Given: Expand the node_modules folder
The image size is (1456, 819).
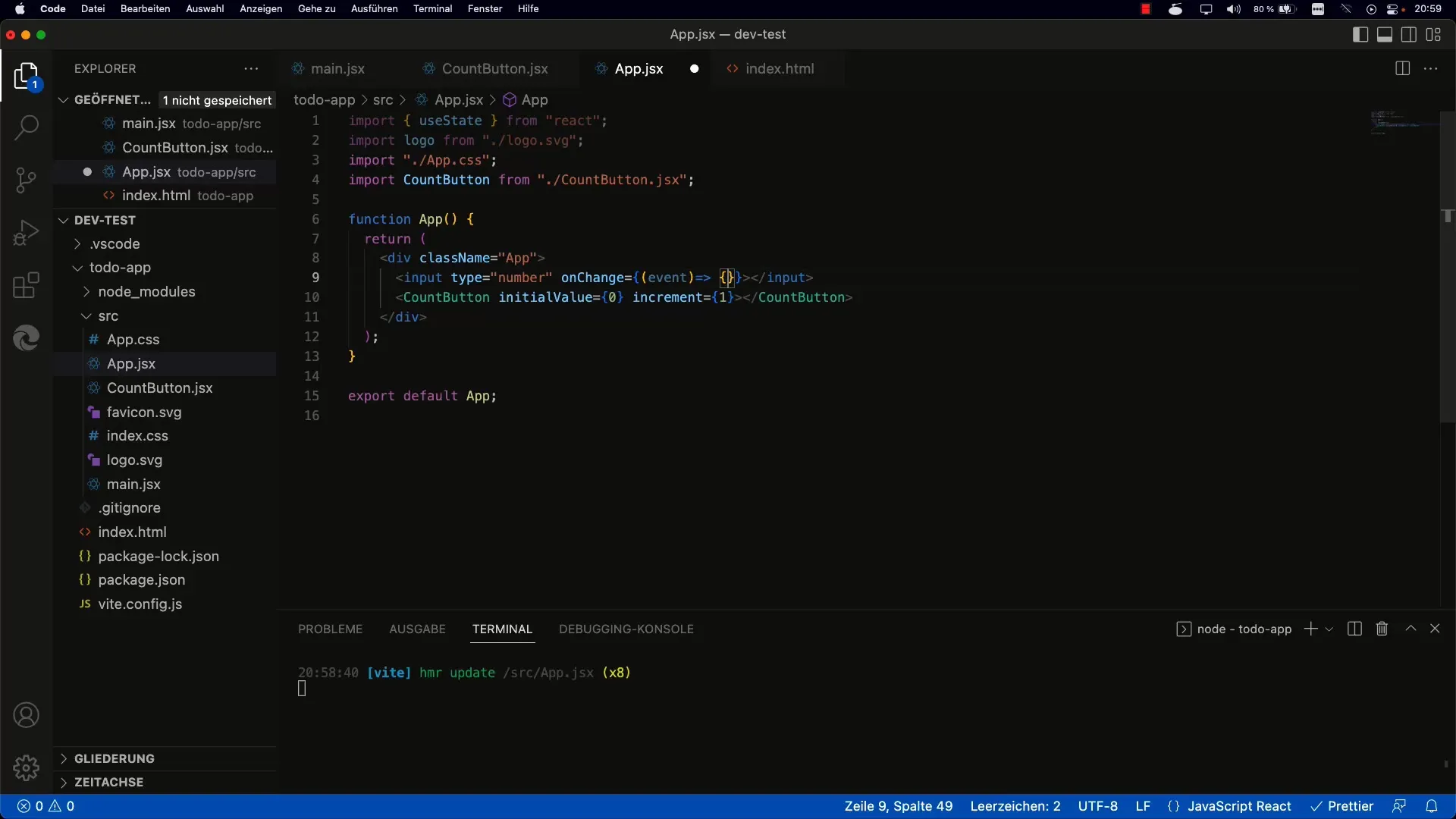Looking at the screenshot, I should click(x=146, y=292).
